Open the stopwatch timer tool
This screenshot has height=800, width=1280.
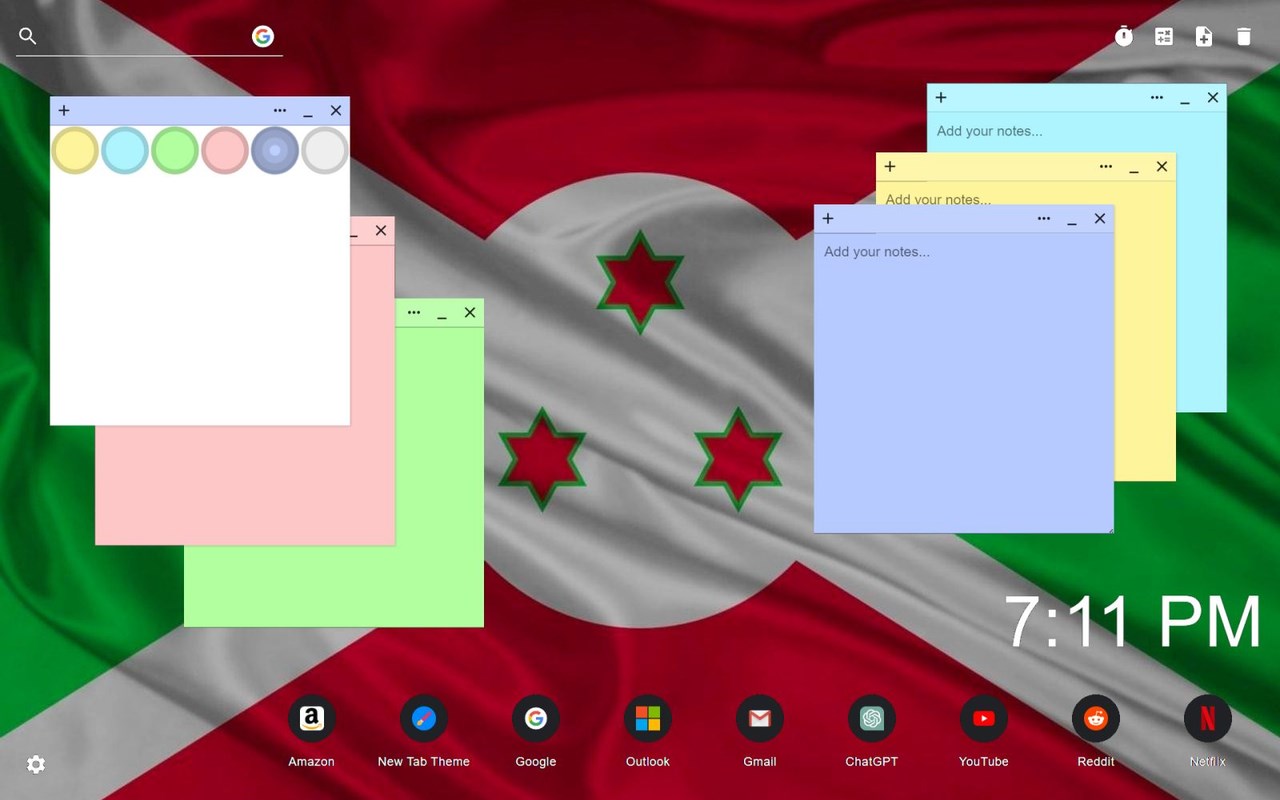click(x=1124, y=37)
